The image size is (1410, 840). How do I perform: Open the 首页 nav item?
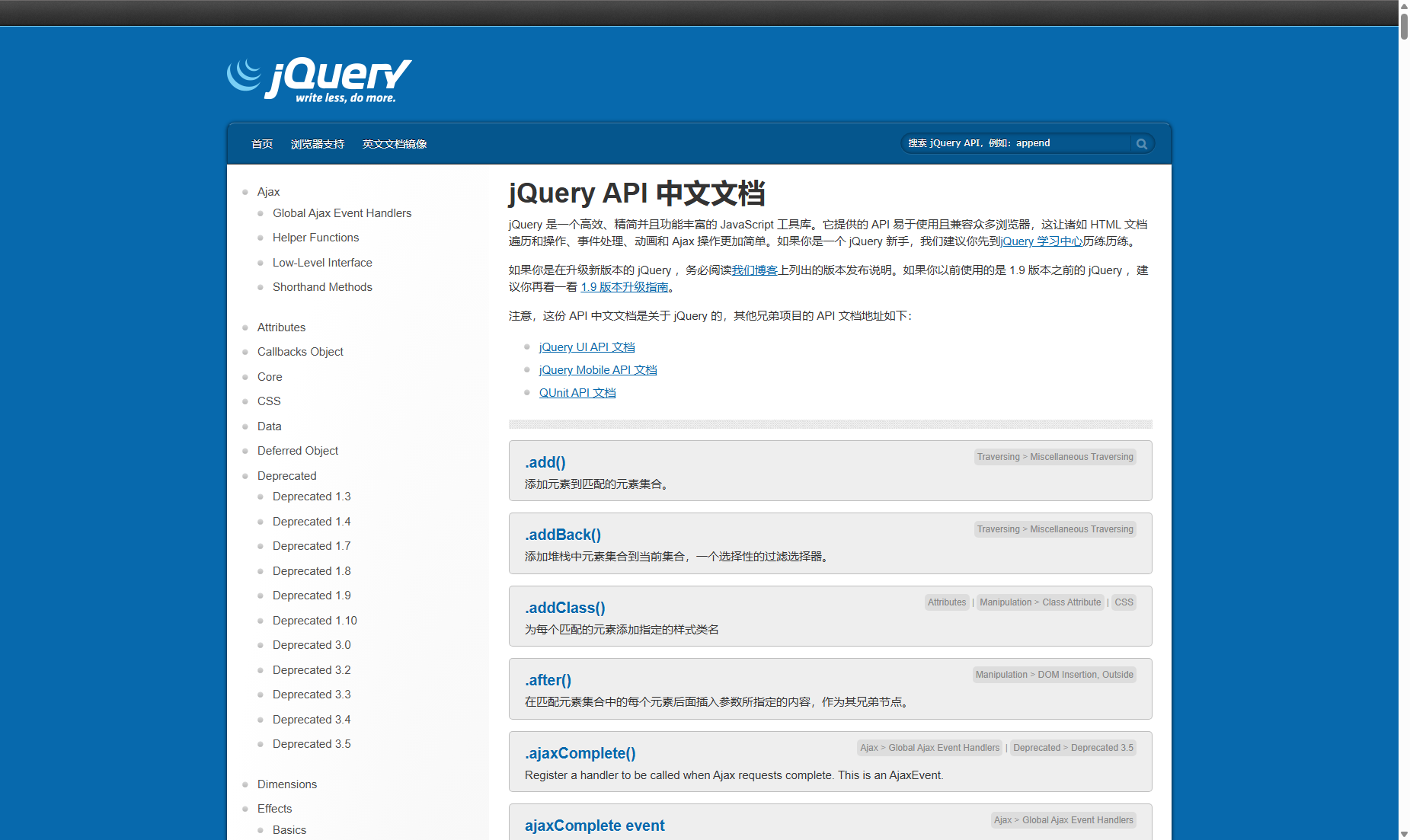(x=262, y=144)
